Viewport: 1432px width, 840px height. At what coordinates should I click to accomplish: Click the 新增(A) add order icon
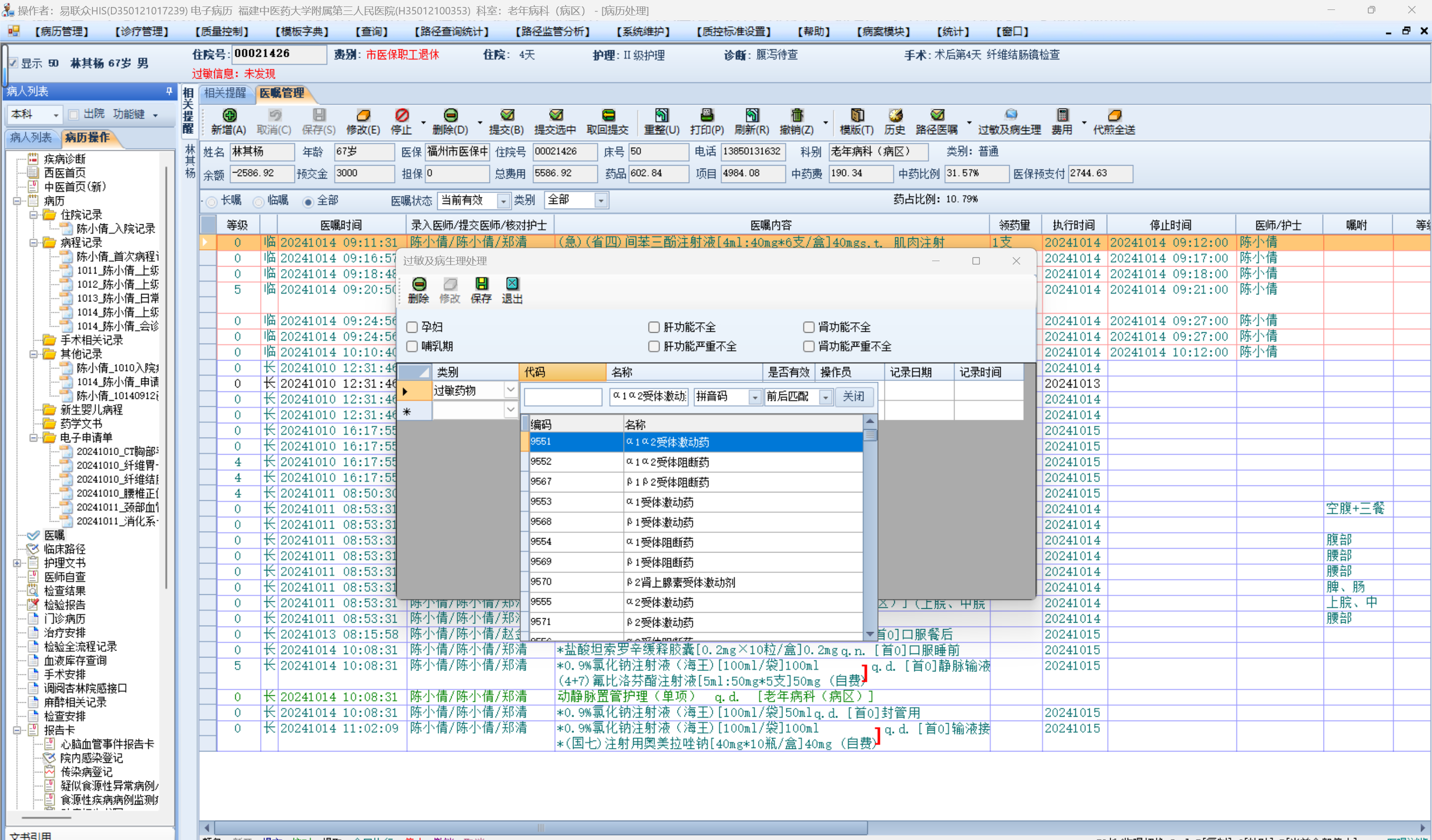point(229,115)
